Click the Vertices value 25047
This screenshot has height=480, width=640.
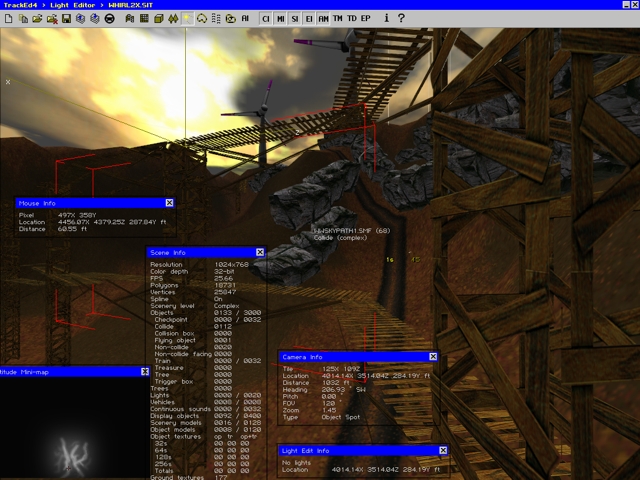(225, 292)
